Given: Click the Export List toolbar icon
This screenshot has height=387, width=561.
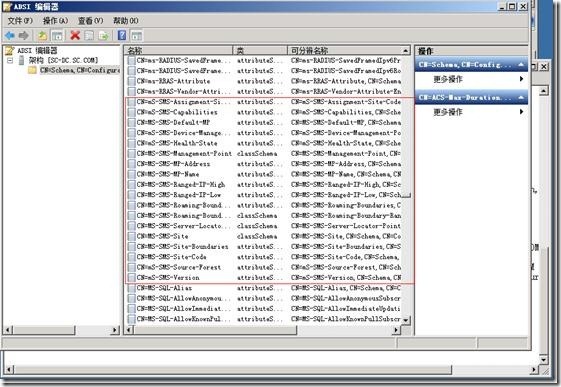Looking at the screenshot, I should [104, 35].
